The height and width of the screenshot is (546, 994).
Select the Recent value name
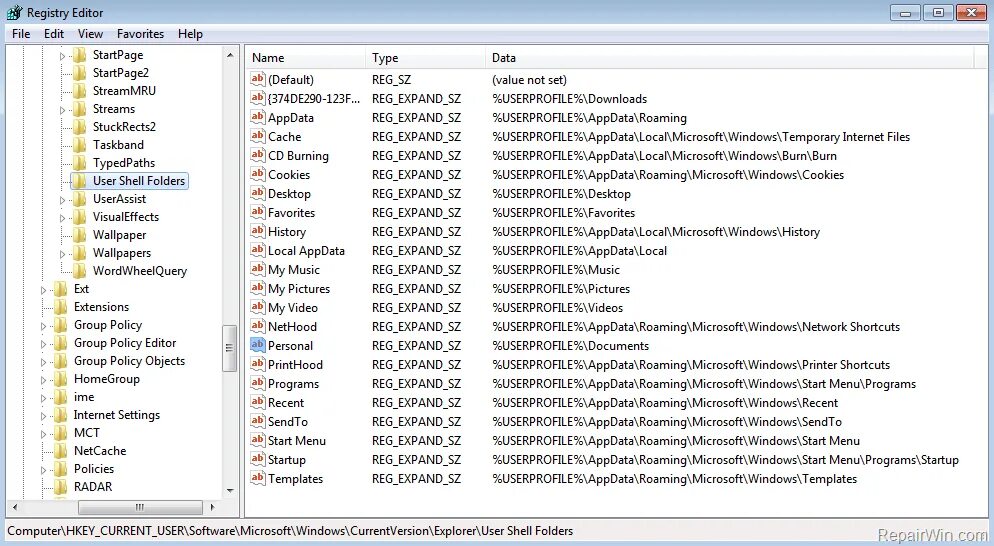(x=286, y=403)
